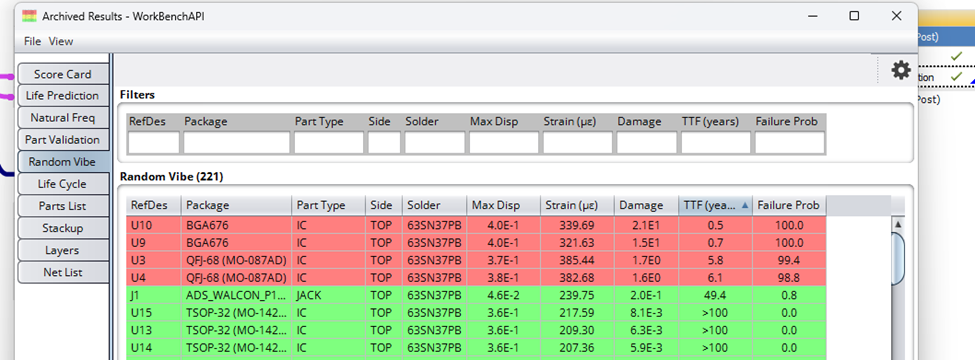Sort table by Damage column header

(x=647, y=205)
